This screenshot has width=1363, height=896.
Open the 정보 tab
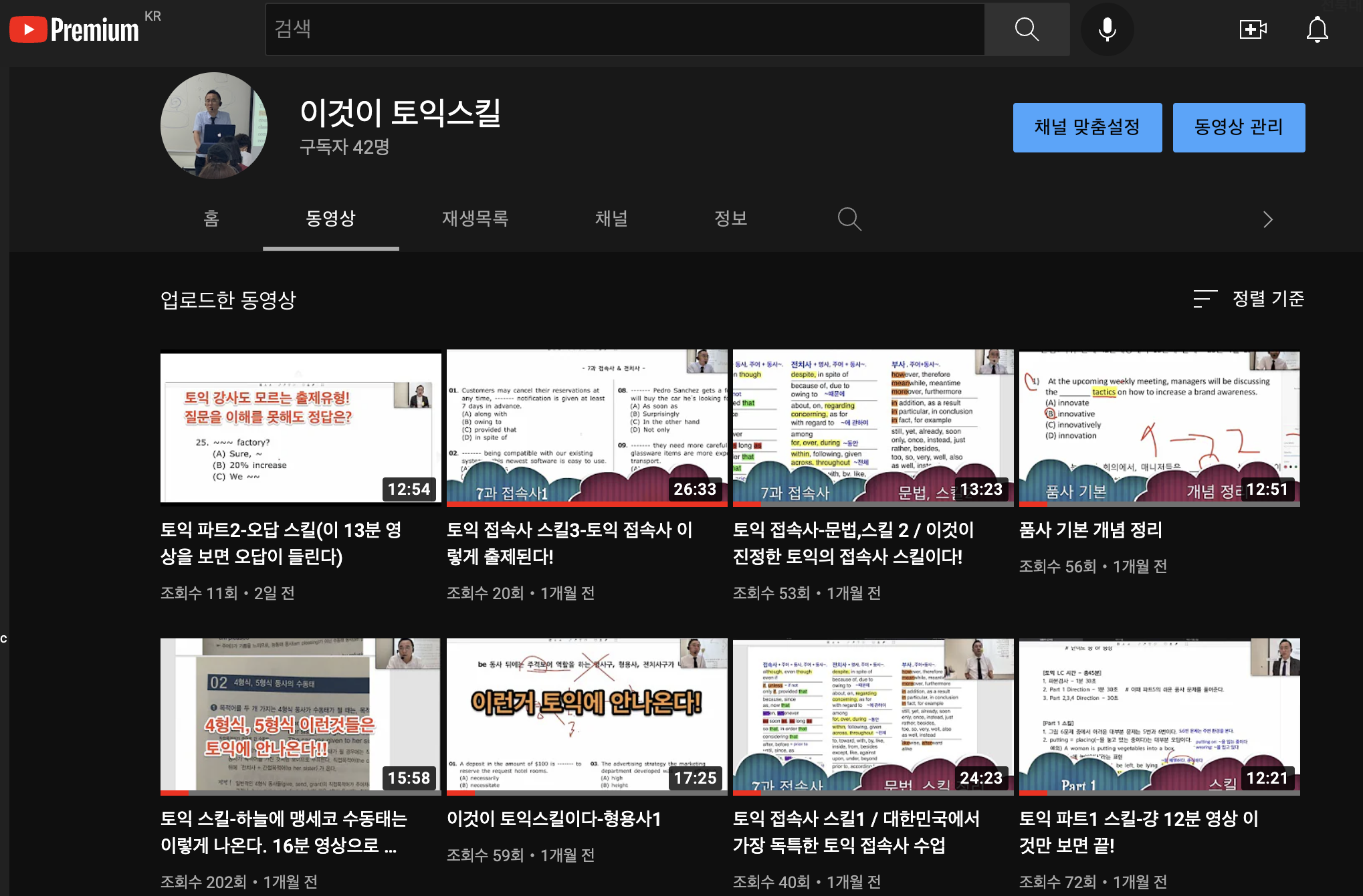(730, 219)
